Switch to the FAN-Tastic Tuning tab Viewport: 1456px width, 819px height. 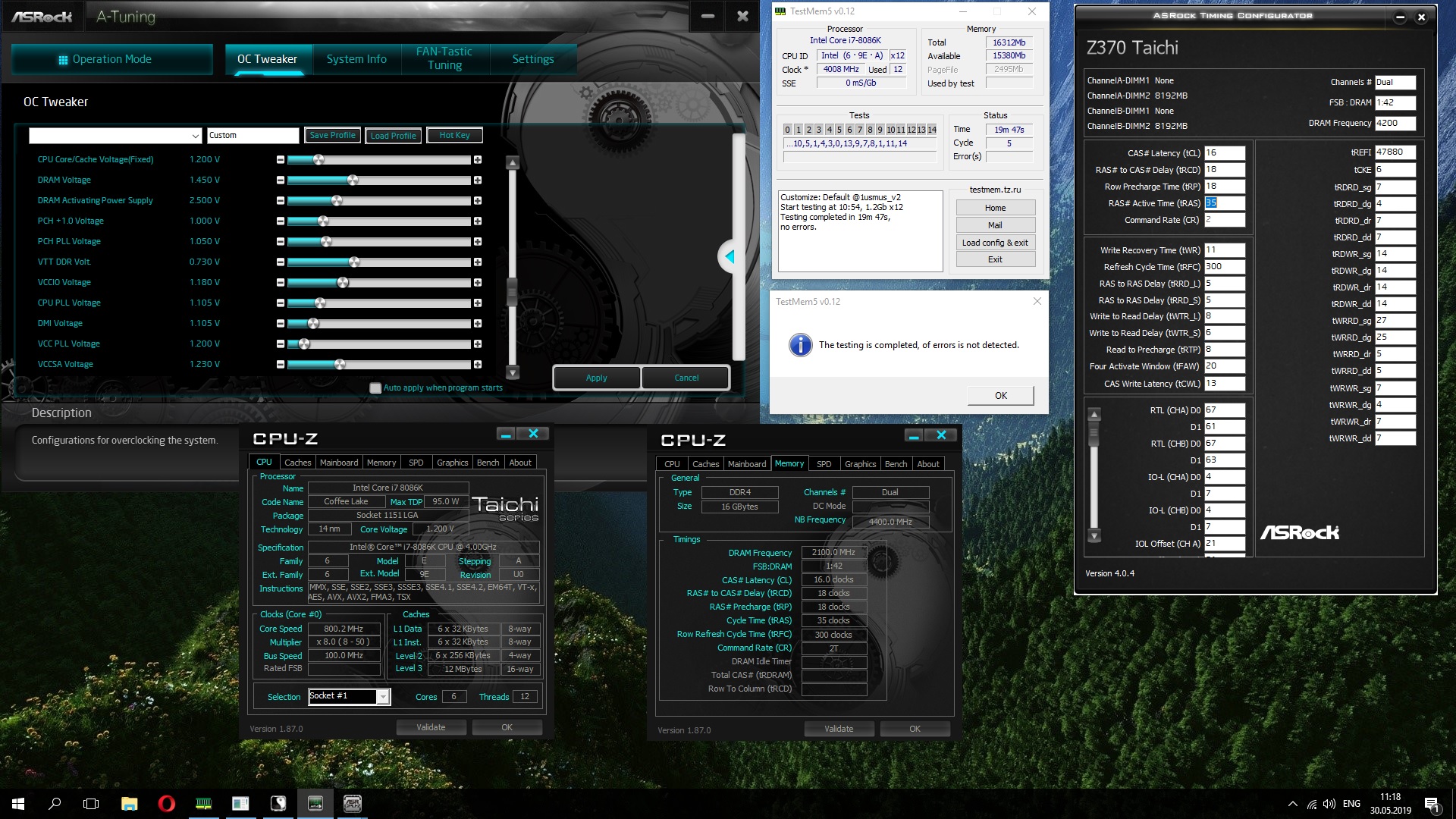point(444,58)
